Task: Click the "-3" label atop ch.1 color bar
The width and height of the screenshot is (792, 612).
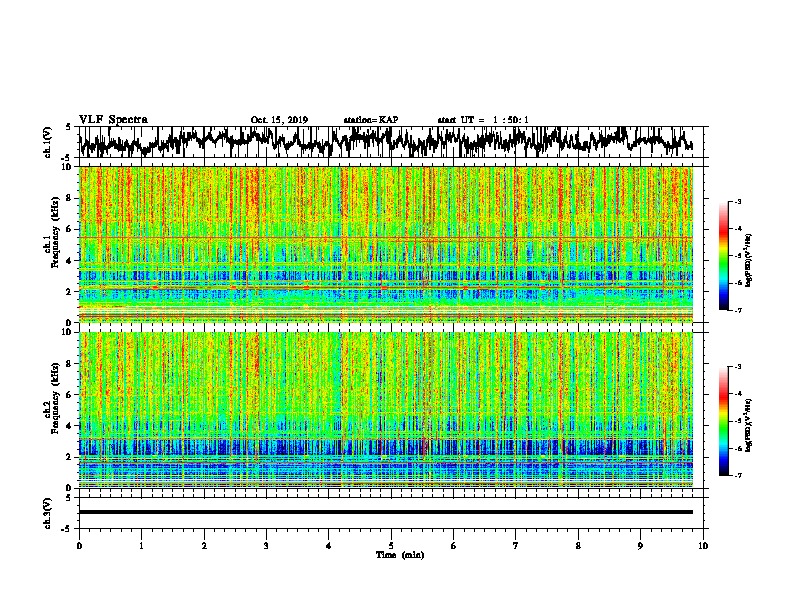Action: pyautogui.click(x=738, y=201)
